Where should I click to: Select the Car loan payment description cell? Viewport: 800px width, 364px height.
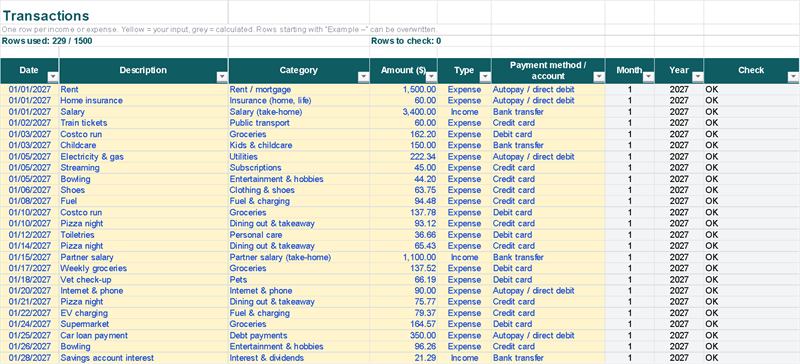click(x=144, y=335)
